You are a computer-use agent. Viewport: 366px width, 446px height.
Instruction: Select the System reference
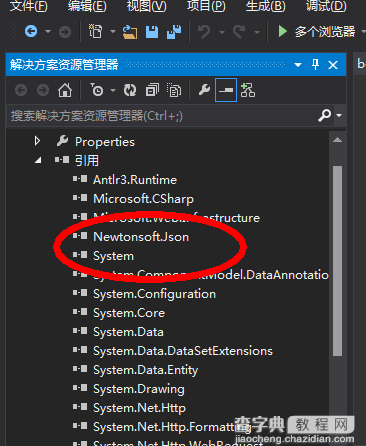113,256
